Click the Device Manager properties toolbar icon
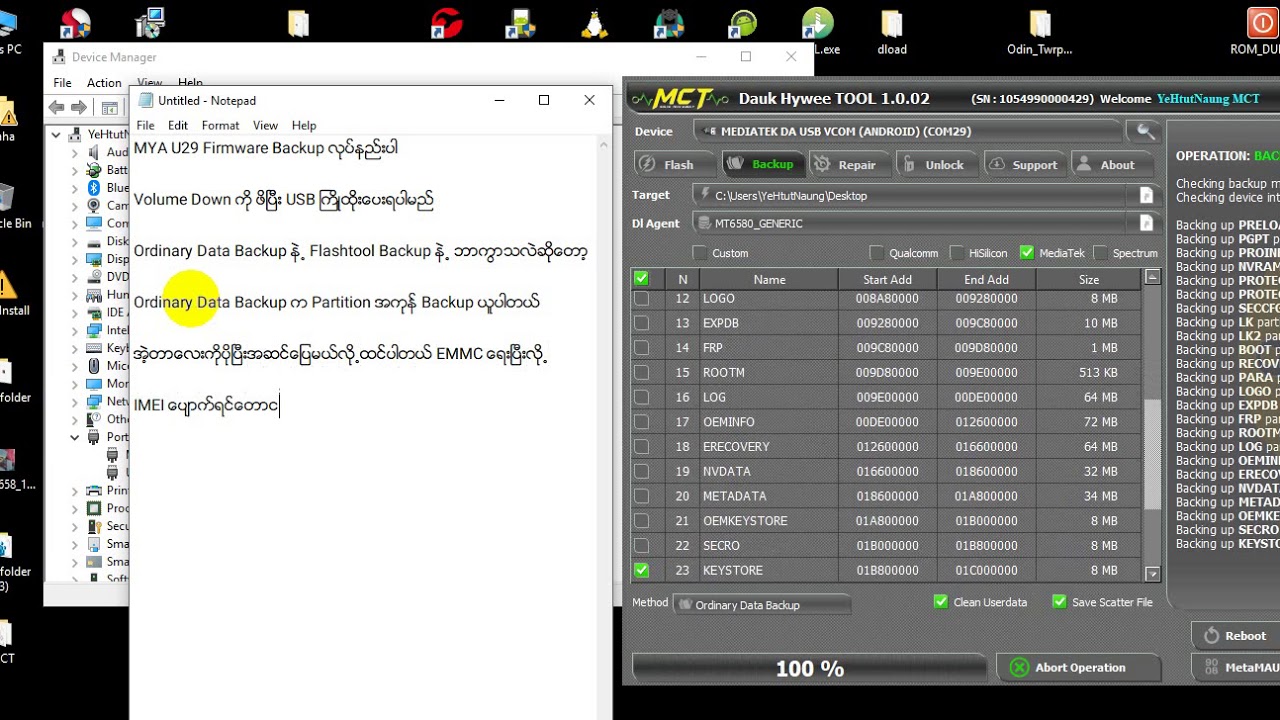This screenshot has height=720, width=1280. 110,107
